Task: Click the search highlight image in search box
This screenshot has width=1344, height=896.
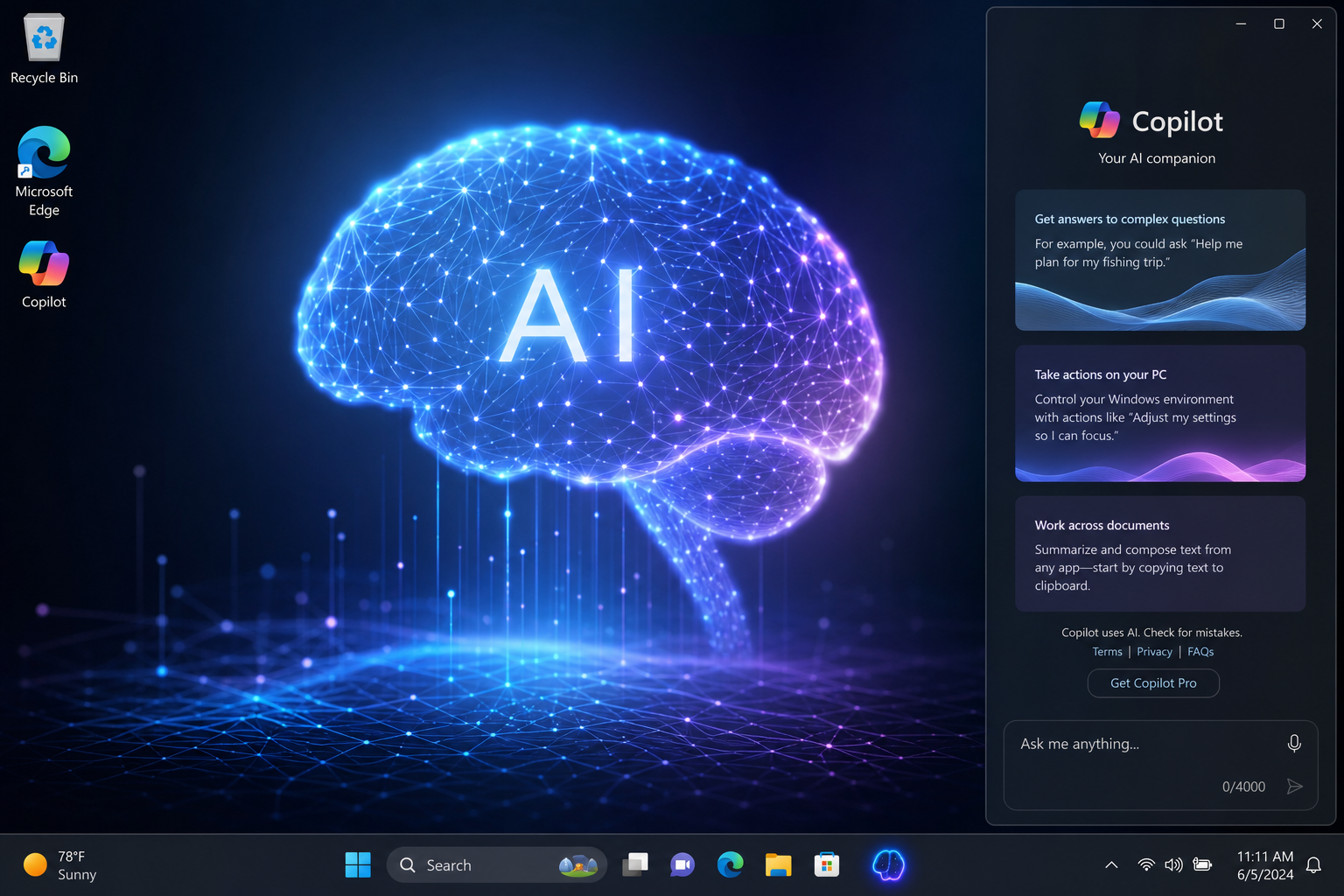Action: (x=577, y=864)
